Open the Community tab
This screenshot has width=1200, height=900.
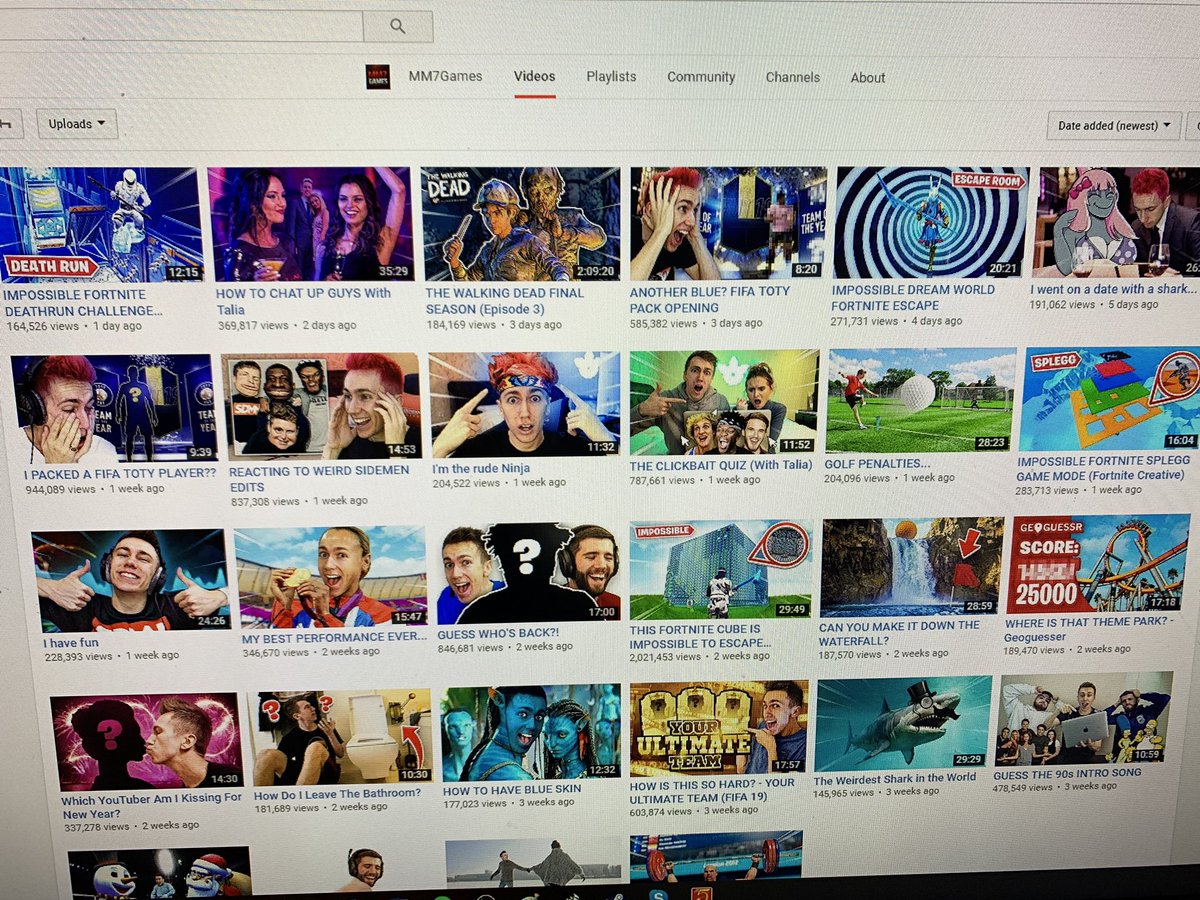click(x=701, y=77)
